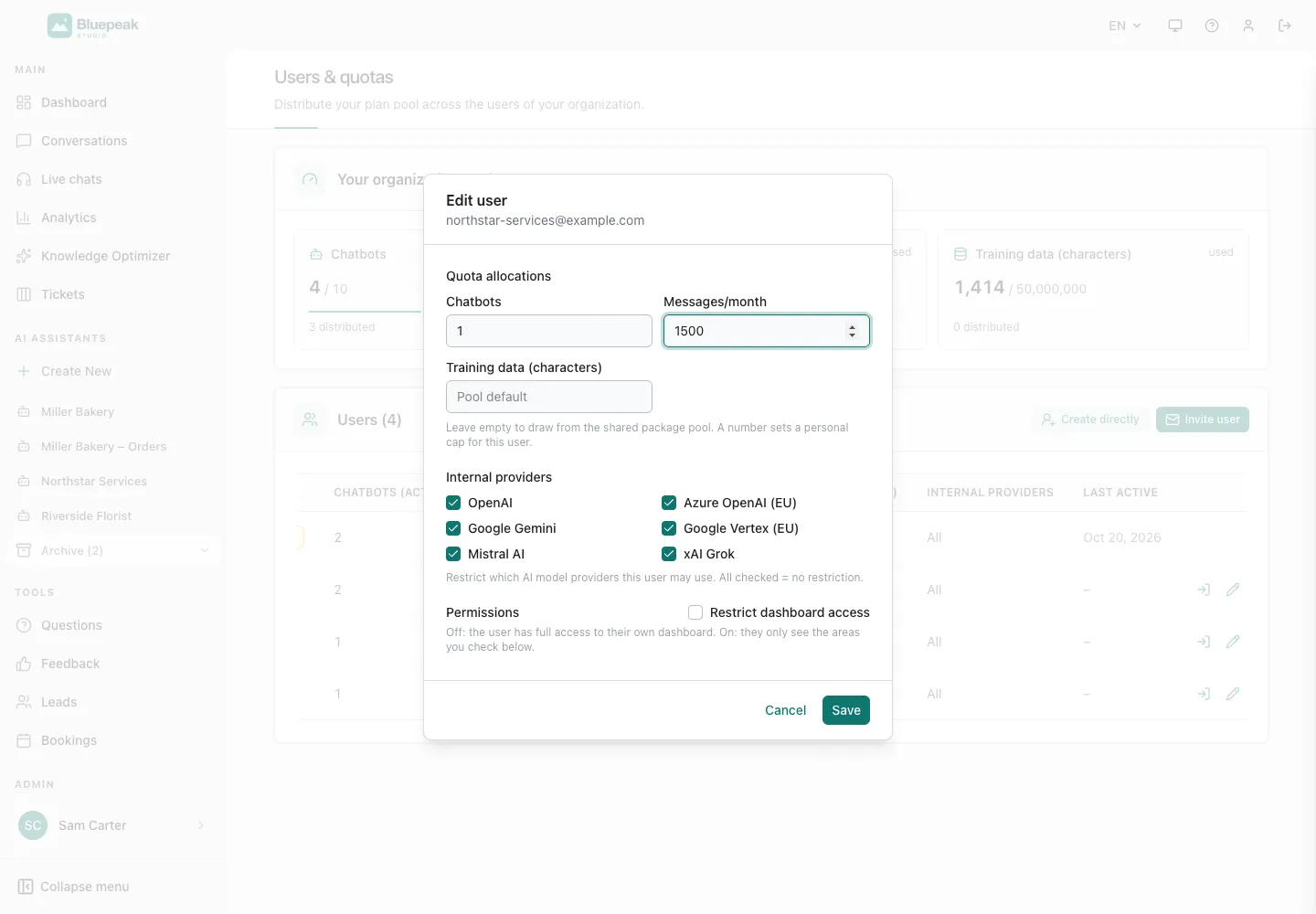Click the bottom row's login-as arrow icon
Image resolution: width=1316 pixels, height=914 pixels.
coord(1204,694)
